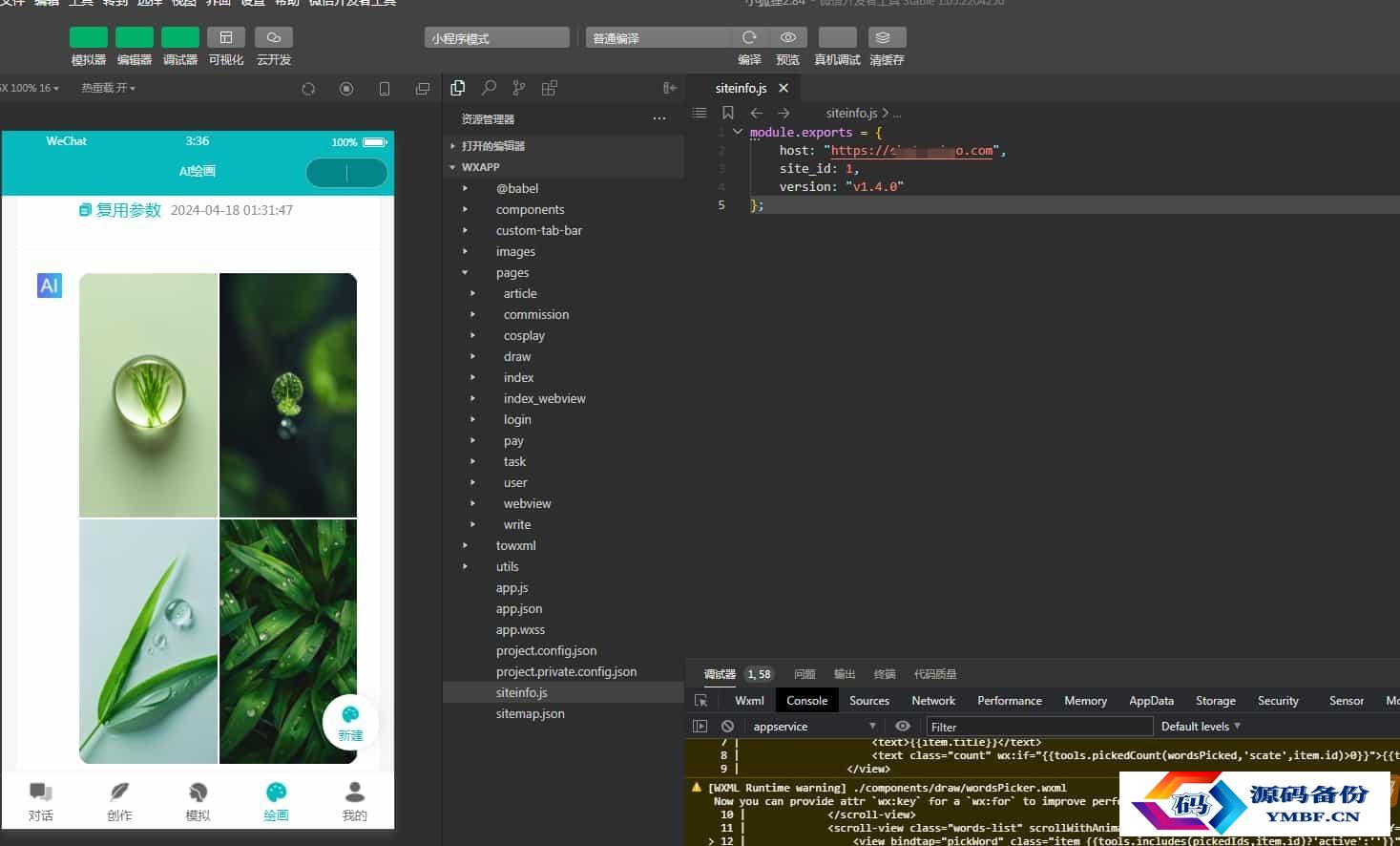Navigate back with editor arrow icon
This screenshot has width=1400, height=846.
click(x=756, y=113)
